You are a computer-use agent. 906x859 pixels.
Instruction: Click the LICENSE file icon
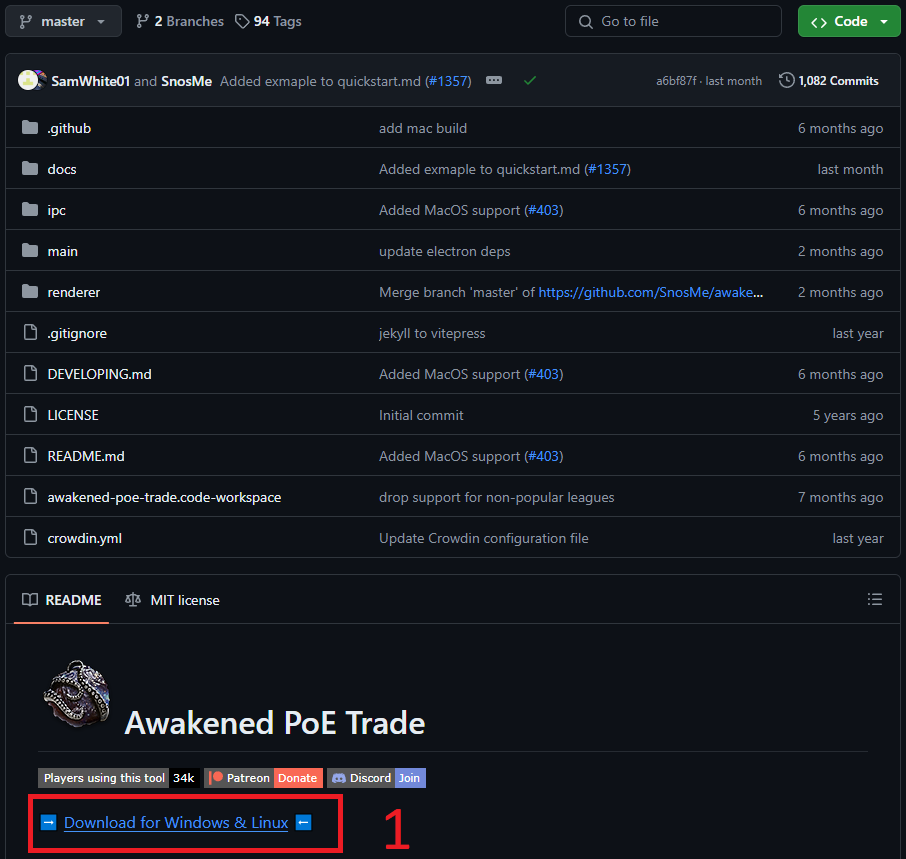point(30,414)
